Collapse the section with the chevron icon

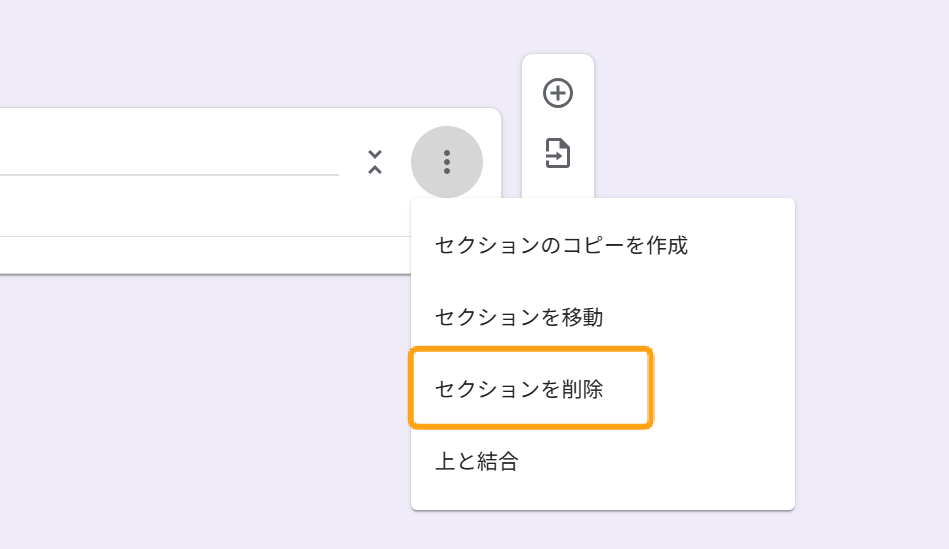(375, 162)
